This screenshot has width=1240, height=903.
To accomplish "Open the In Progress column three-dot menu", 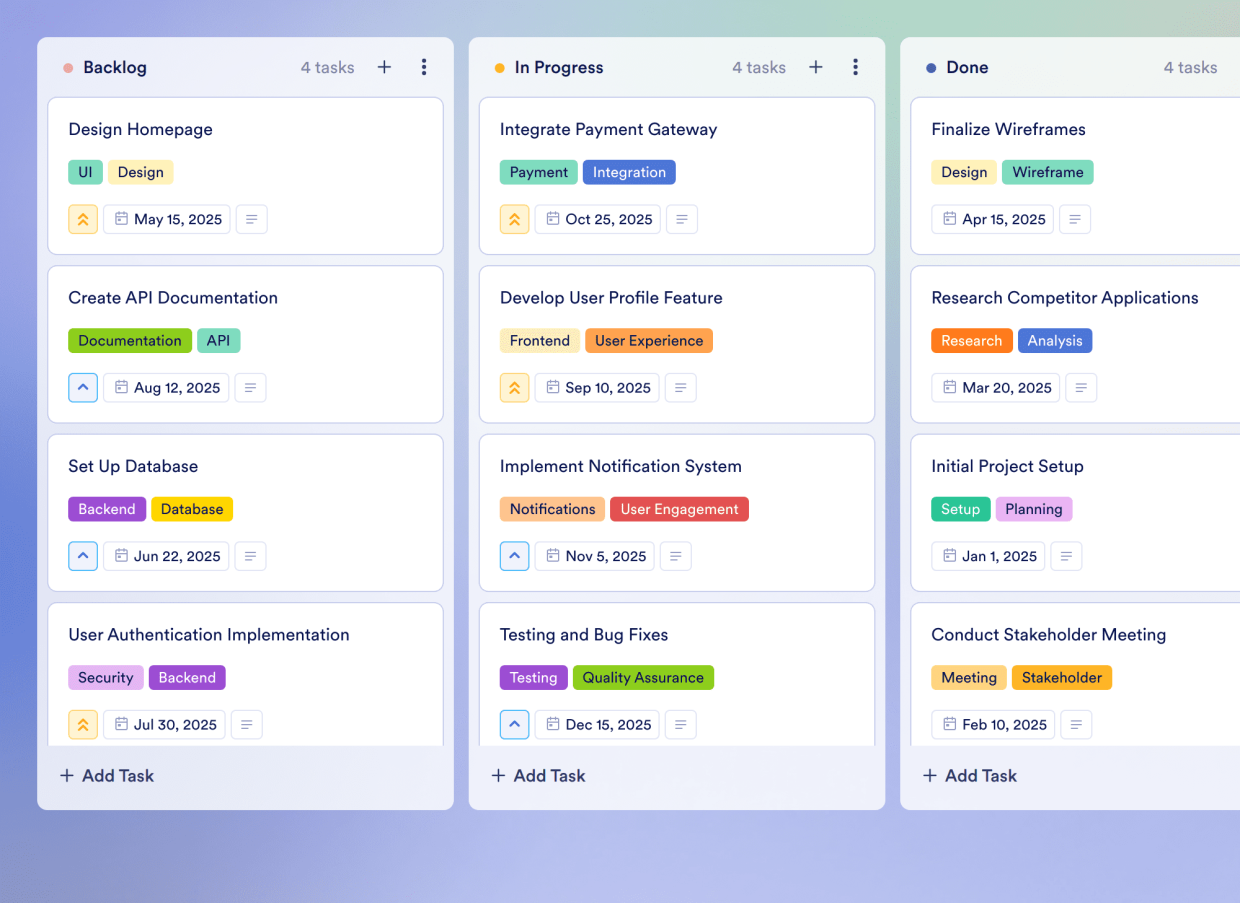I will tap(855, 67).
